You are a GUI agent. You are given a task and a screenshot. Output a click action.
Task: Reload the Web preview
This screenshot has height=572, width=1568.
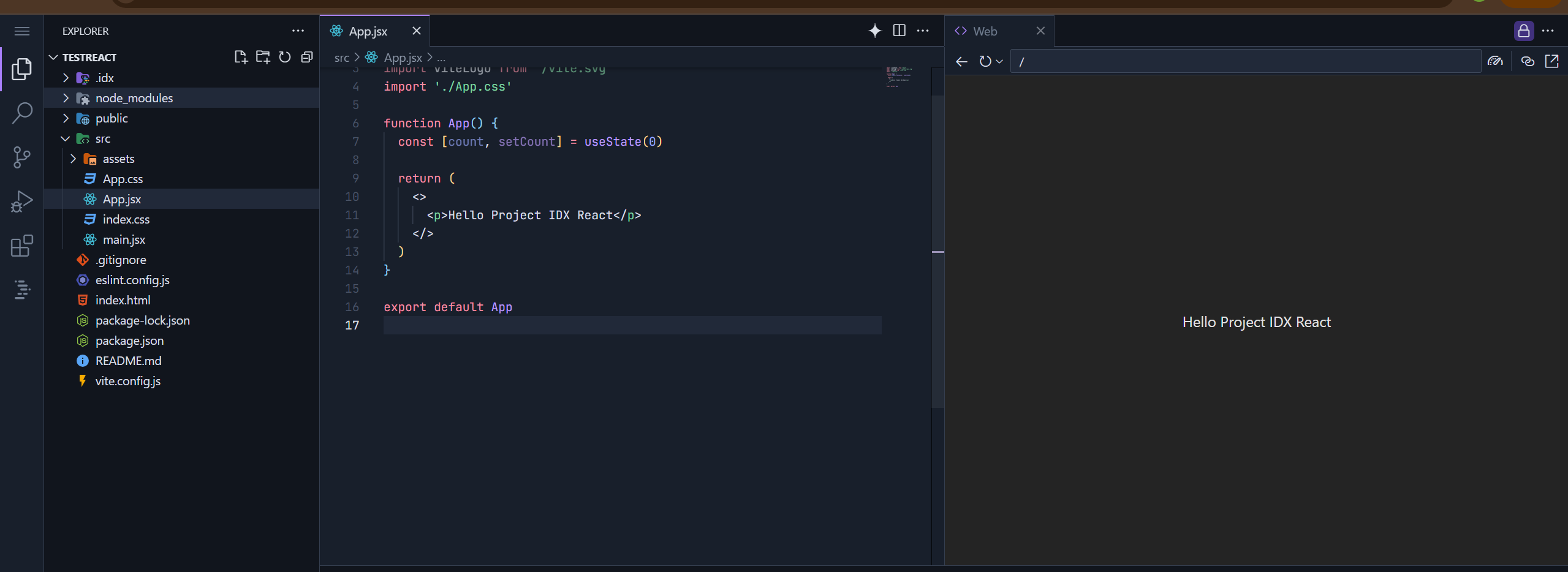(986, 61)
